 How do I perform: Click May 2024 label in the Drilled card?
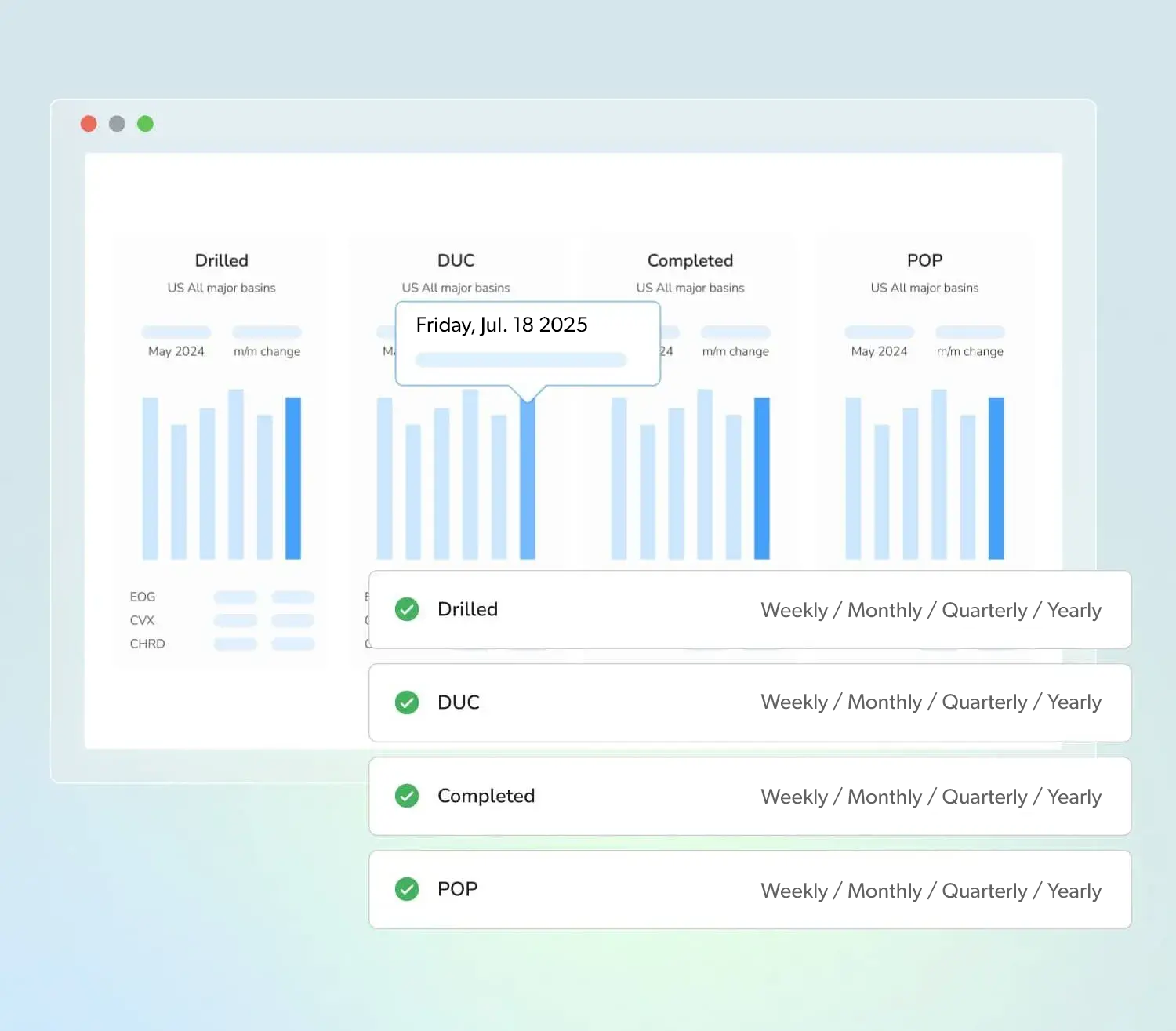click(x=176, y=351)
